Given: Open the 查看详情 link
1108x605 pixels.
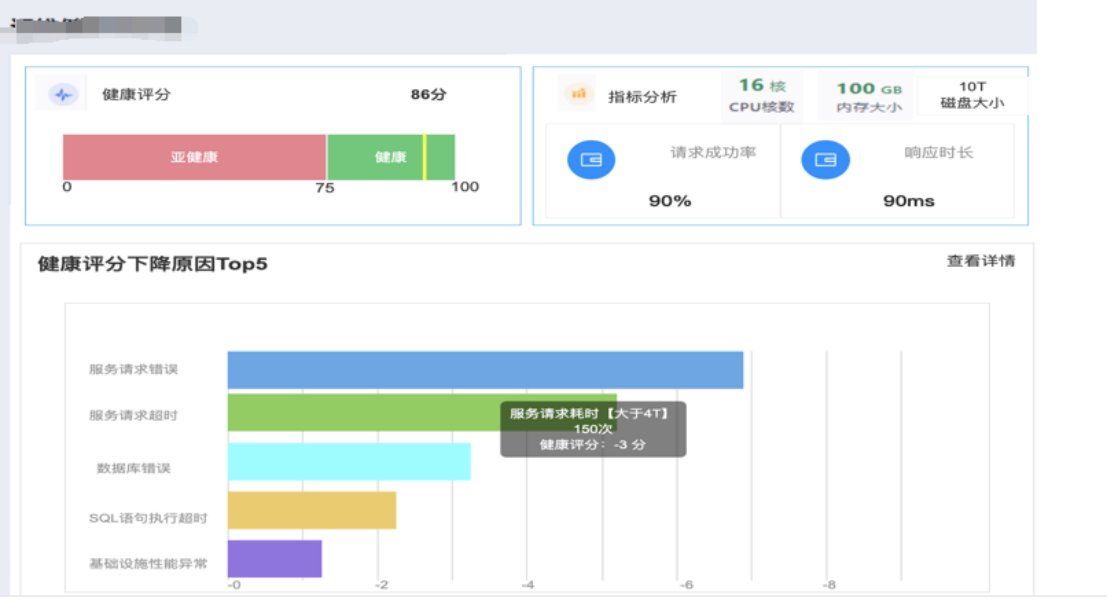Looking at the screenshot, I should [980, 261].
